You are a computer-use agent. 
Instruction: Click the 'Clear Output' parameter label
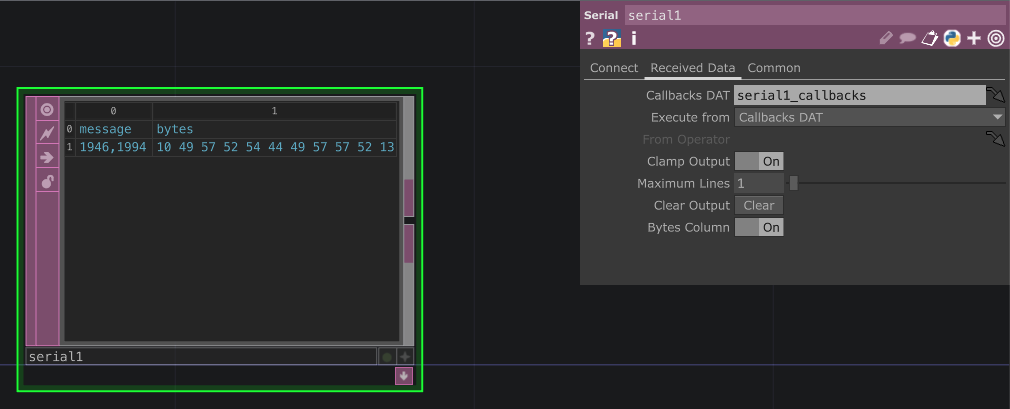691,205
